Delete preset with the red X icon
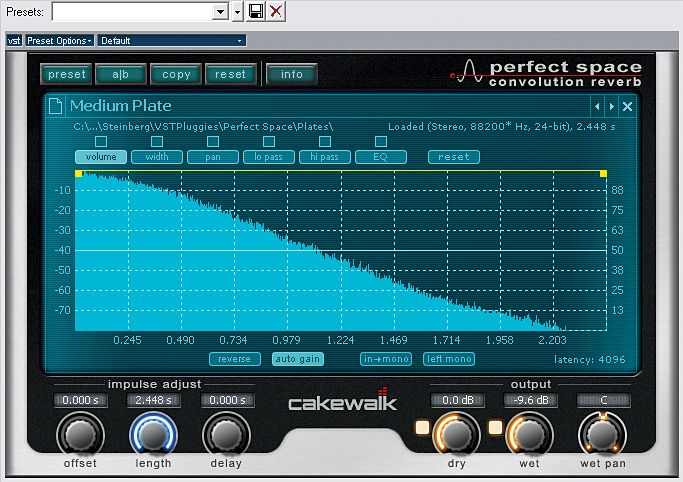Image resolution: width=683 pixels, height=482 pixels. [275, 11]
